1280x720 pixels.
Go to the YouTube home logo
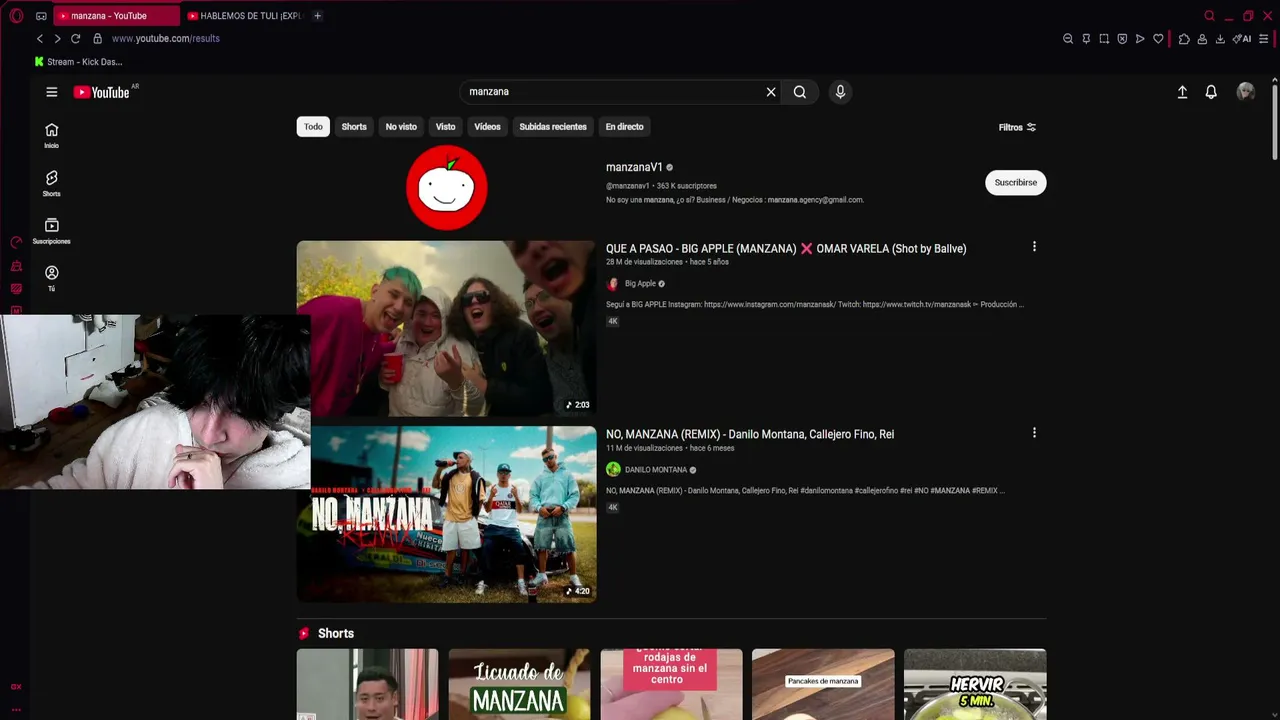[x=102, y=92]
